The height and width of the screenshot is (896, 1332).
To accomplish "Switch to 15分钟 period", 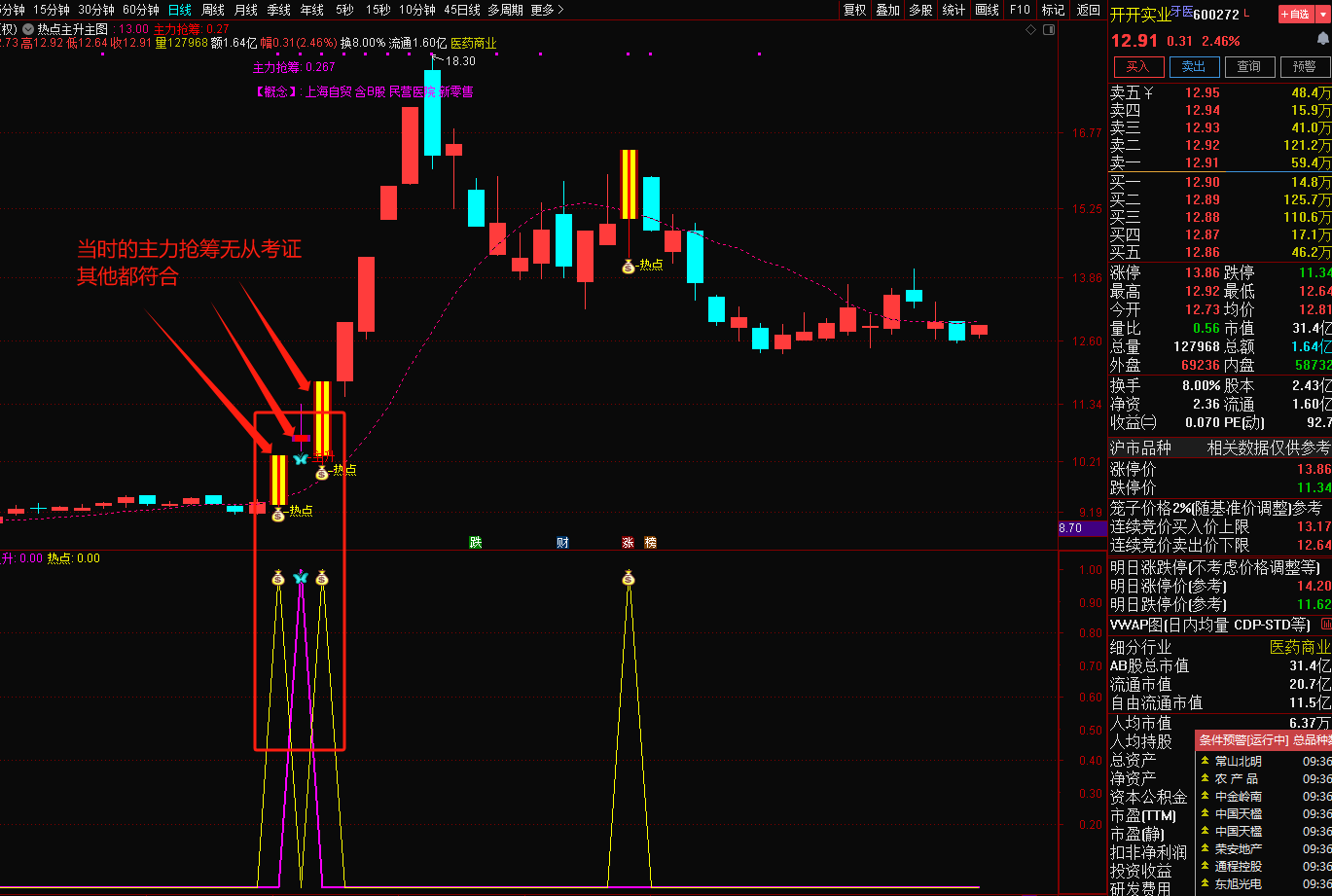I will pos(52,10).
